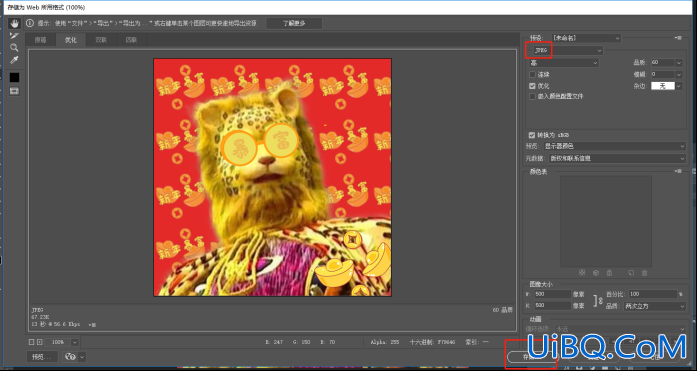
Task: Open the optimize panel flyout menu icon
Action: (678, 38)
